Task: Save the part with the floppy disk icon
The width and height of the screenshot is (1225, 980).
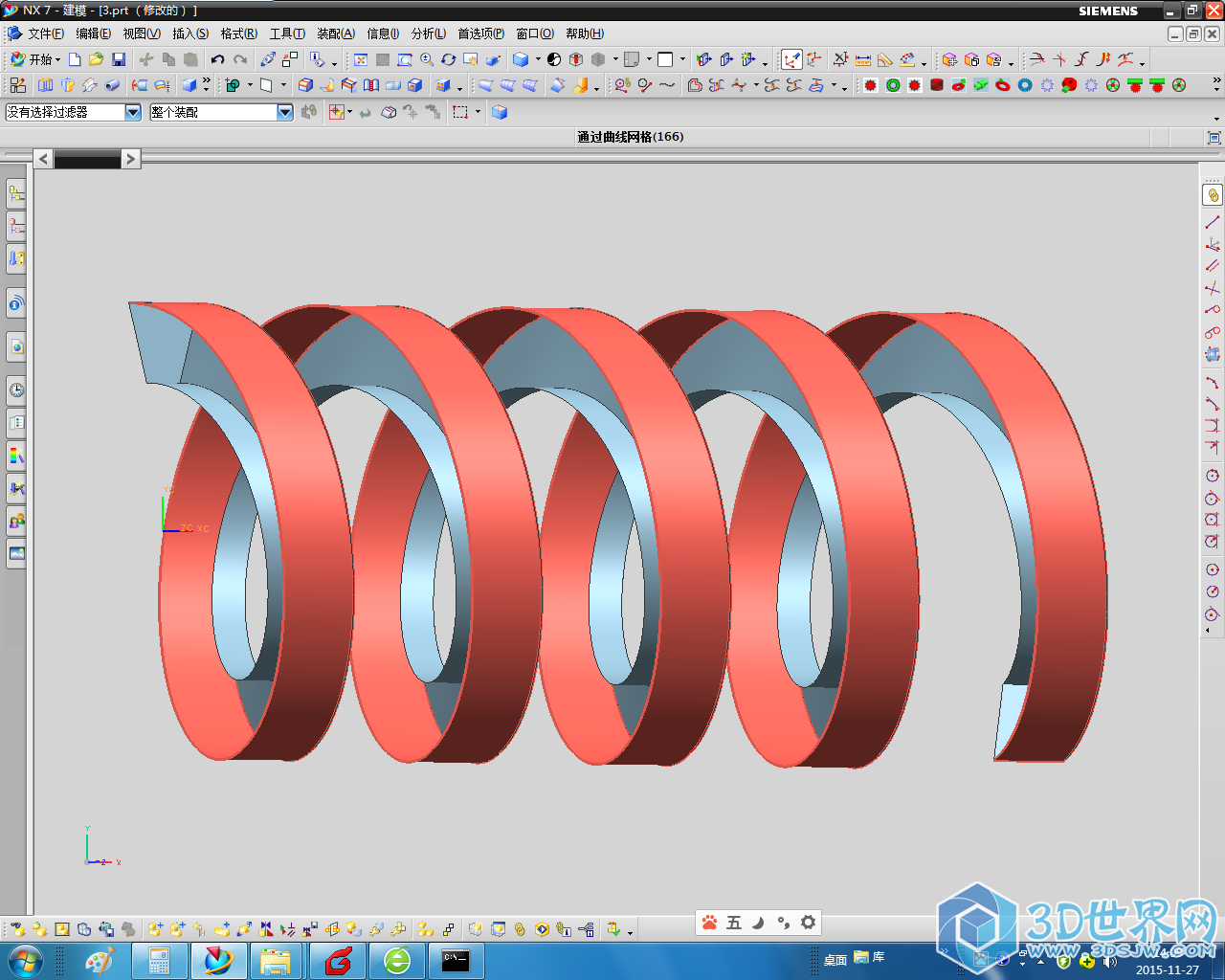Action: pos(119,59)
